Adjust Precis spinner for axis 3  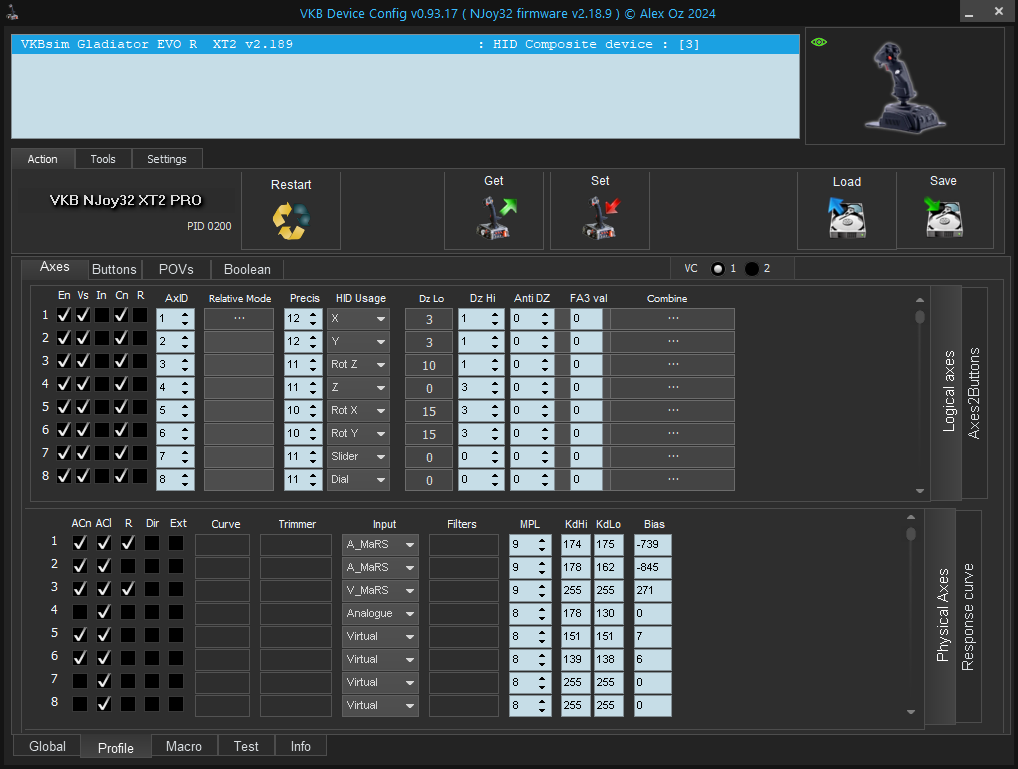click(x=313, y=364)
